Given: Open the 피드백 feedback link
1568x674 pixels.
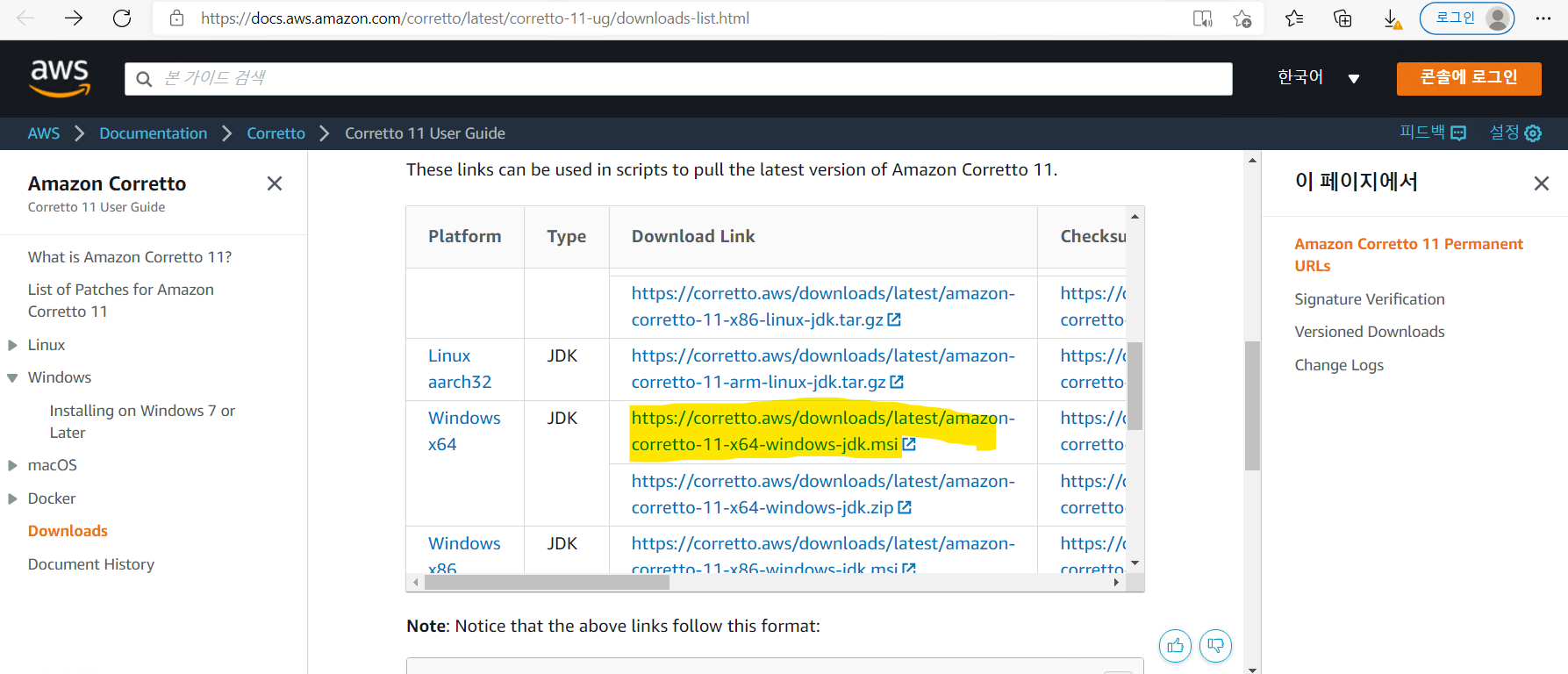Looking at the screenshot, I should [1433, 133].
